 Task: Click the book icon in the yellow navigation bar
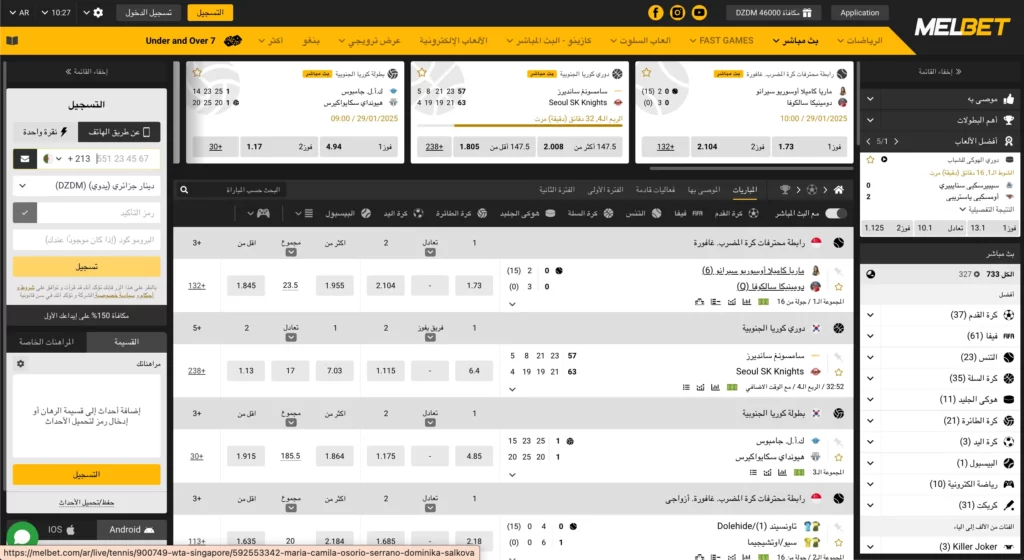12,40
